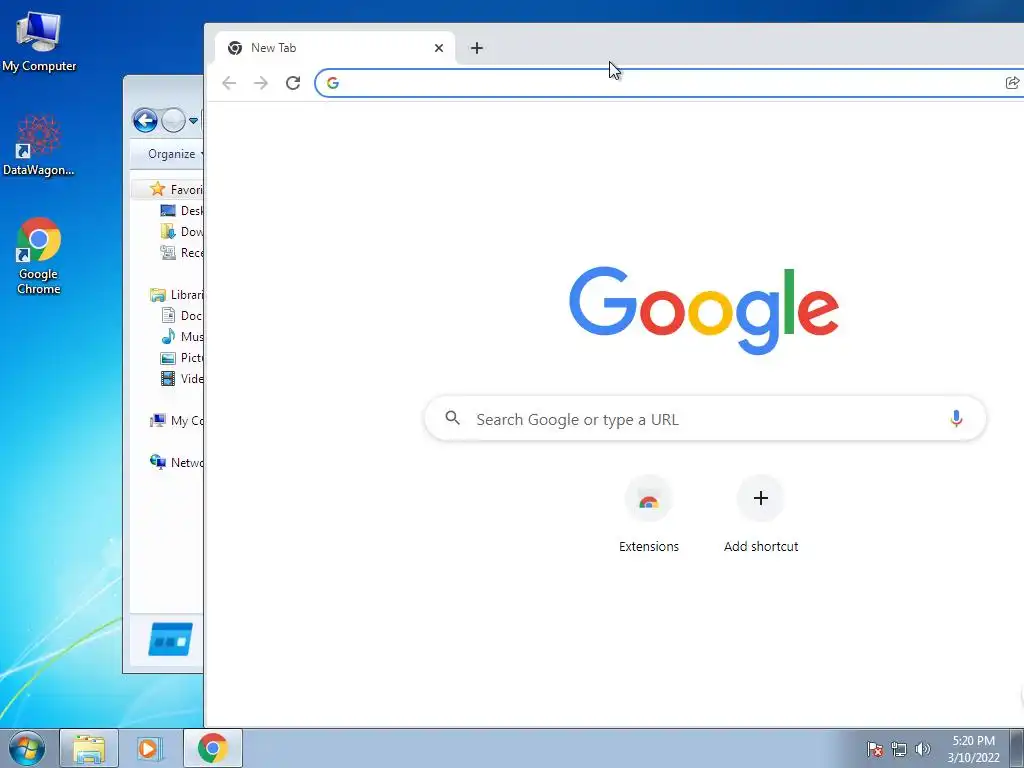Click the taskbar clock showing 5:20 PM
1024x768 pixels.
tap(973, 749)
